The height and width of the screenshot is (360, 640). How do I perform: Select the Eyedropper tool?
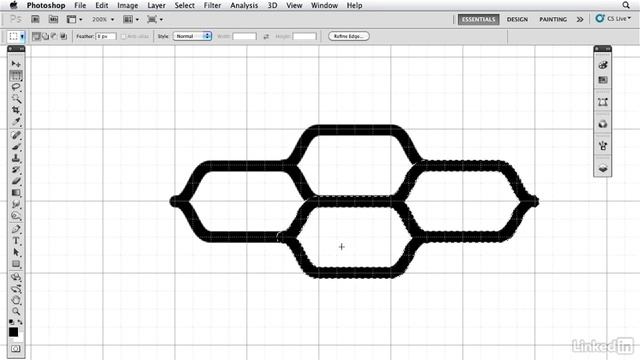click(16, 121)
